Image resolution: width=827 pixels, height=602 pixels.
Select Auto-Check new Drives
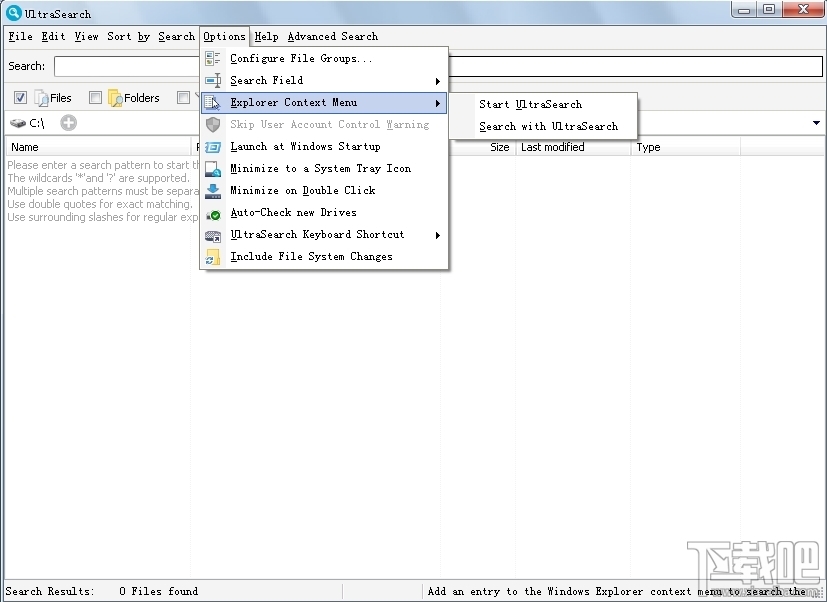(324, 213)
